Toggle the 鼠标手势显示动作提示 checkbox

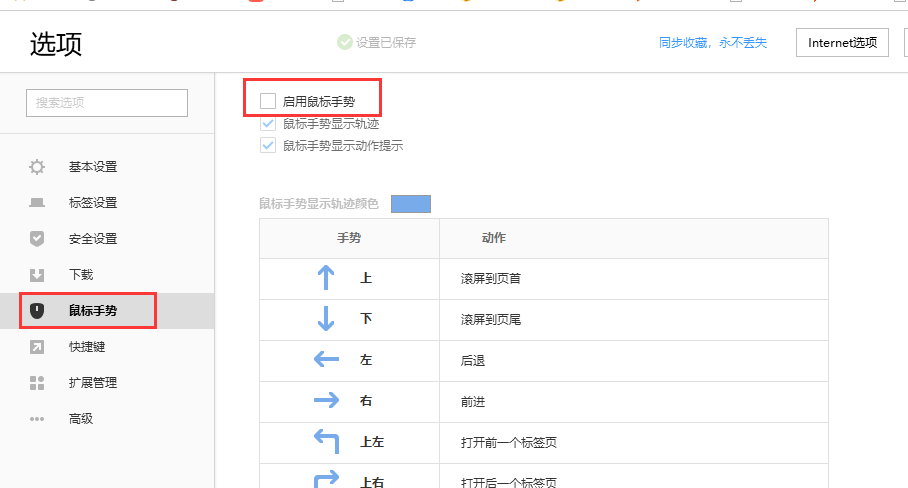268,146
